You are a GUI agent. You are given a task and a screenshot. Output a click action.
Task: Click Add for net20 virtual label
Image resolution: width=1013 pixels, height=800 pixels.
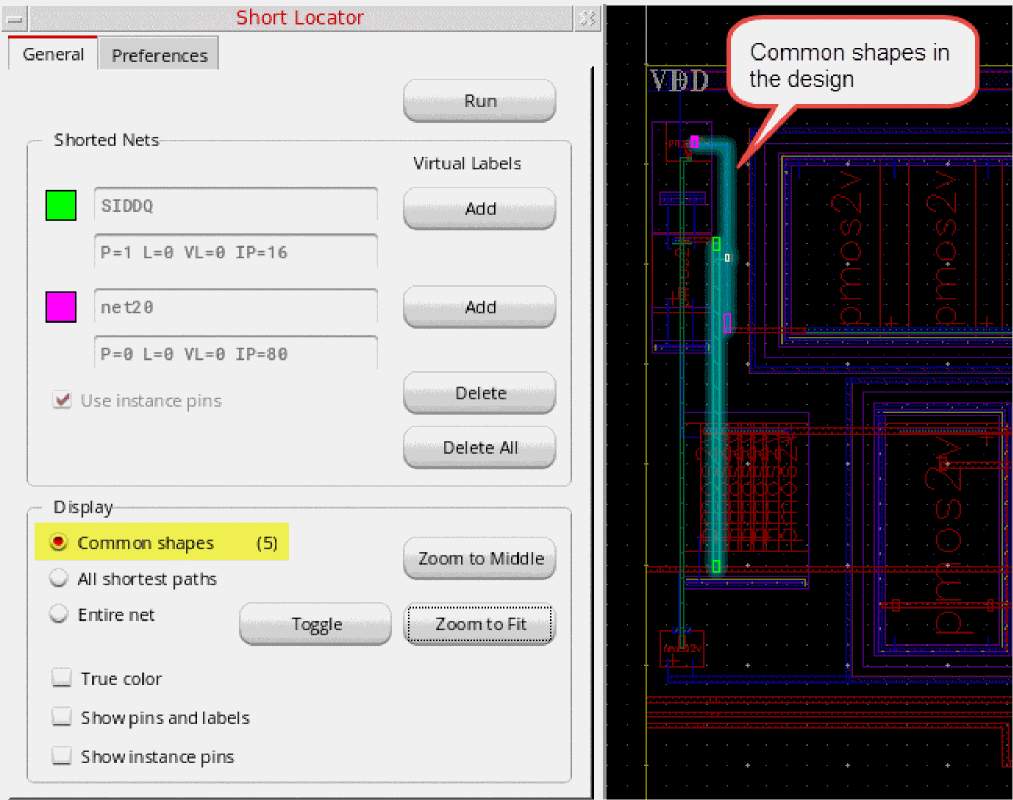click(480, 307)
